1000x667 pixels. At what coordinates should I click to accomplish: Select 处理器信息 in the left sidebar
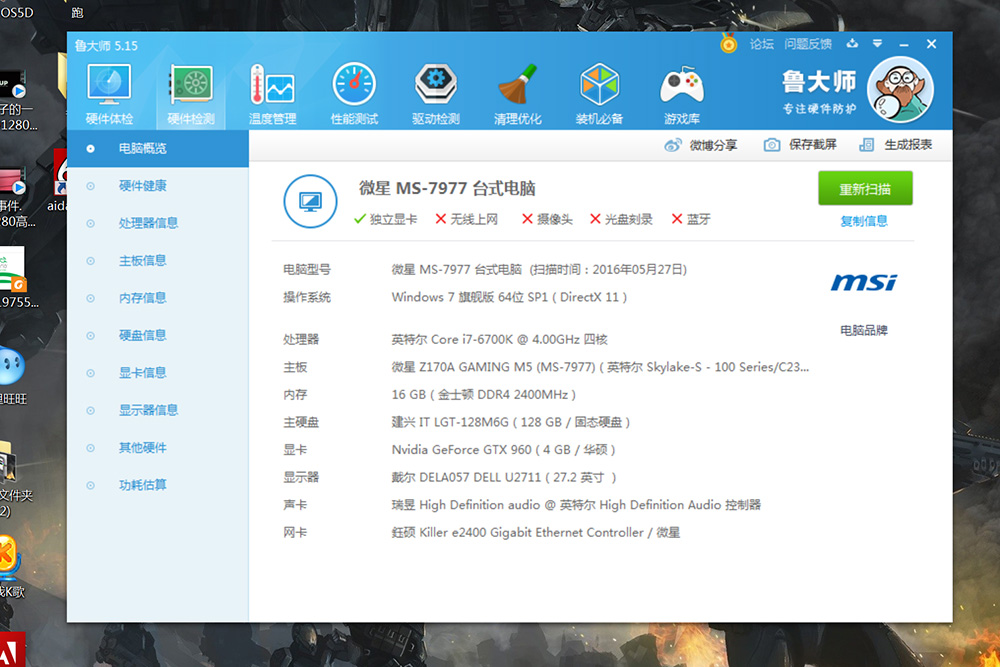148,223
